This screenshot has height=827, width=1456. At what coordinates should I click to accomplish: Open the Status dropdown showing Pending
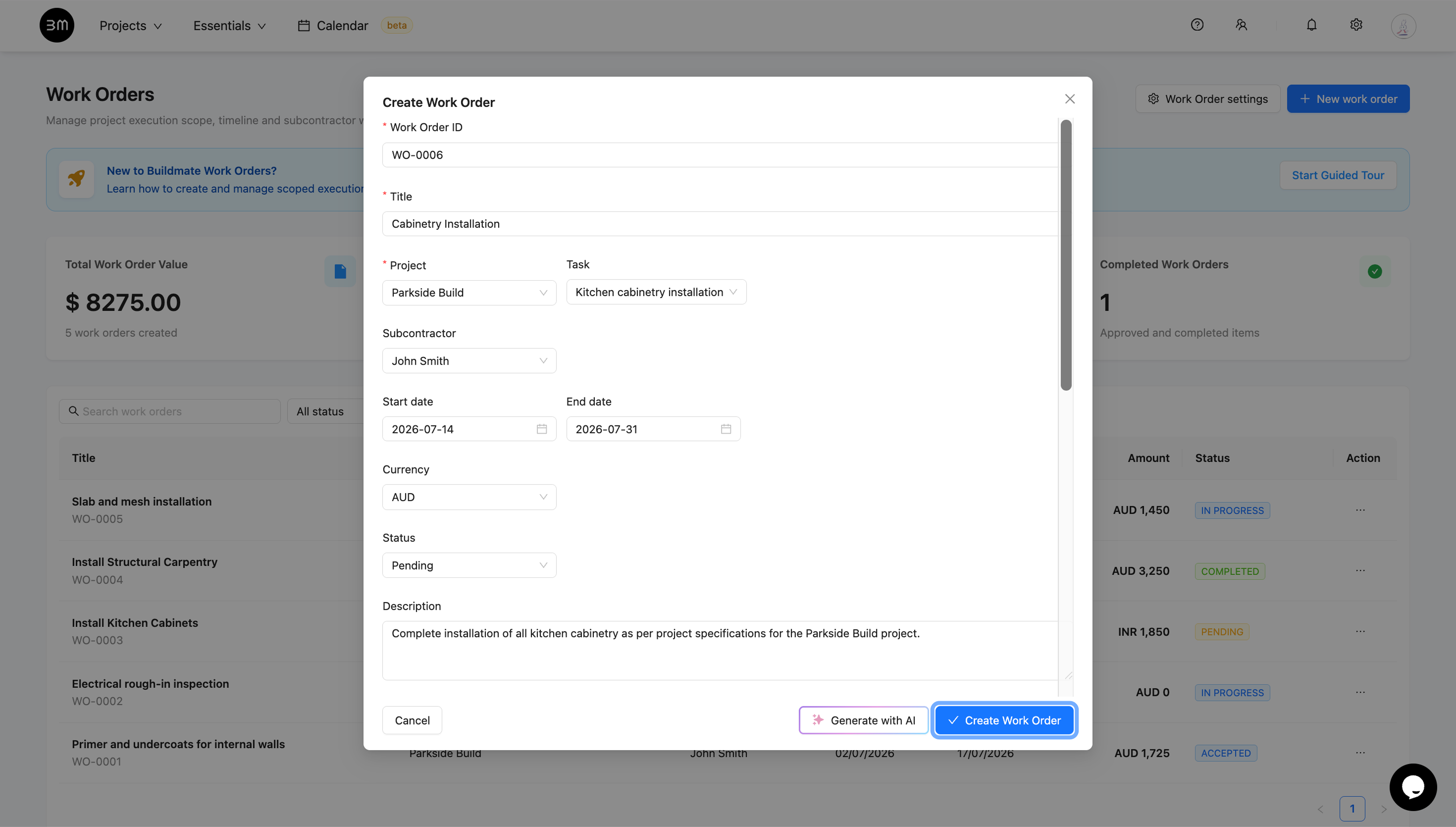(x=469, y=565)
